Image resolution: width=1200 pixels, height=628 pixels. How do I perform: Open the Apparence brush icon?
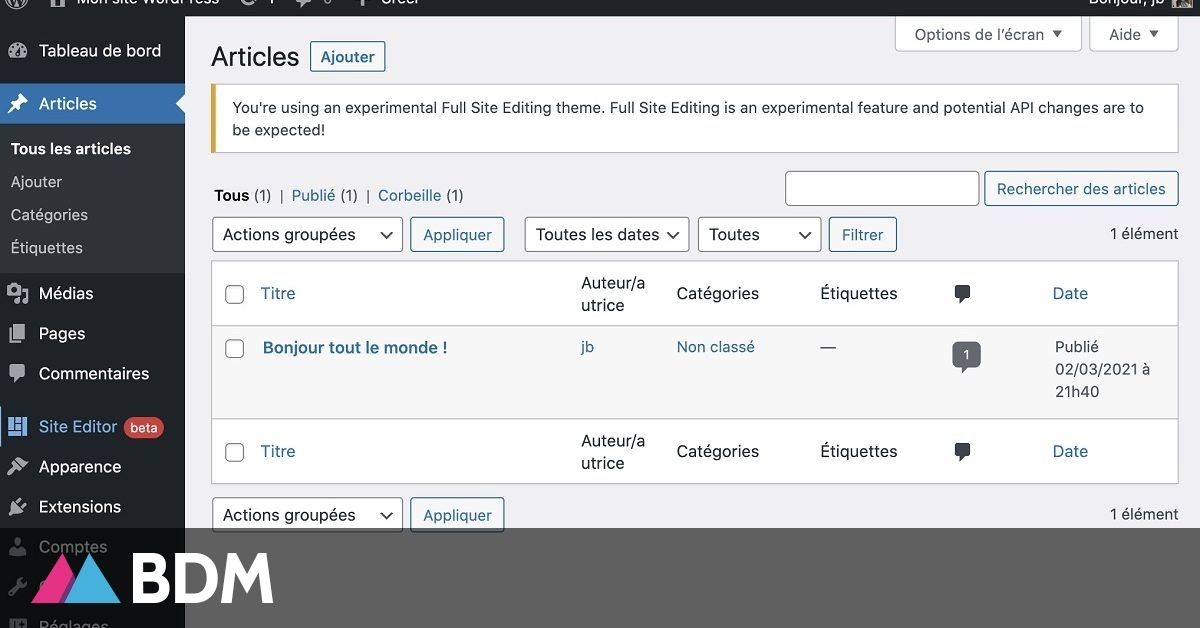18,466
